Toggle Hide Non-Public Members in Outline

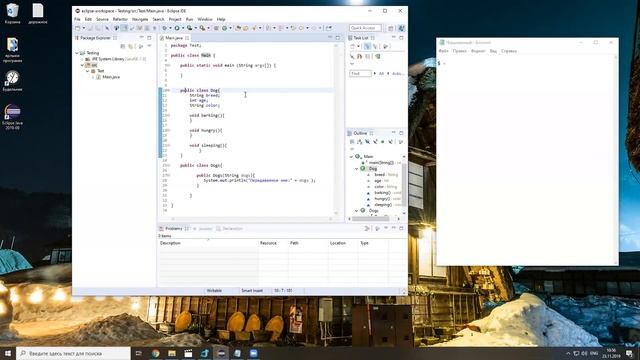coord(382,142)
